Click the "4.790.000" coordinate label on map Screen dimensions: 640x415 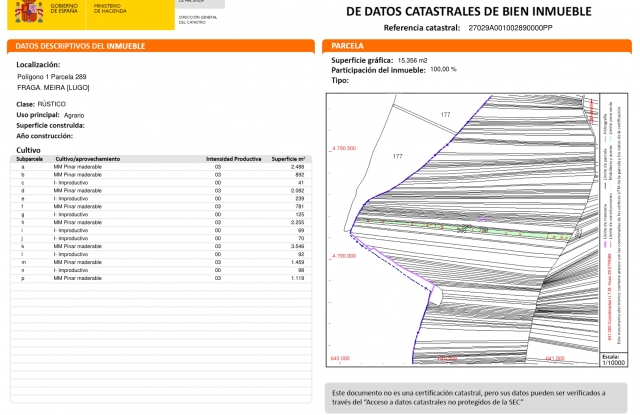tap(343, 256)
